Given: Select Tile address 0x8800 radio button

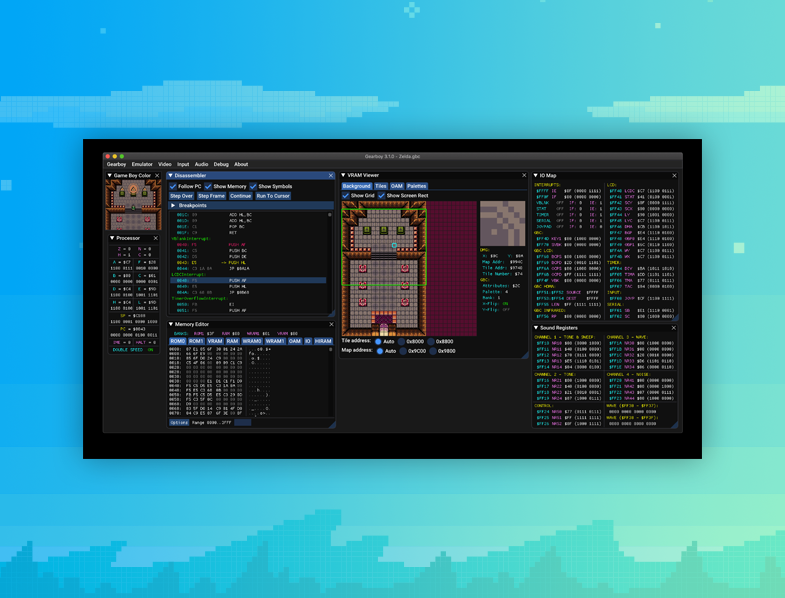Looking at the screenshot, I should (x=431, y=342).
